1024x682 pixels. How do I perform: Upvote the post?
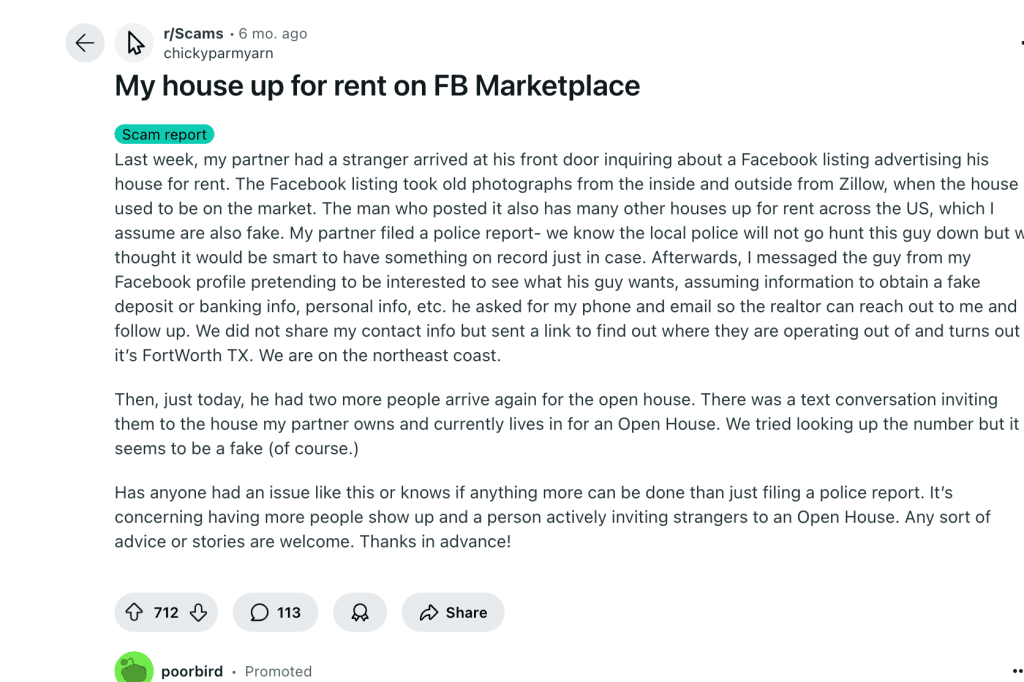point(134,612)
